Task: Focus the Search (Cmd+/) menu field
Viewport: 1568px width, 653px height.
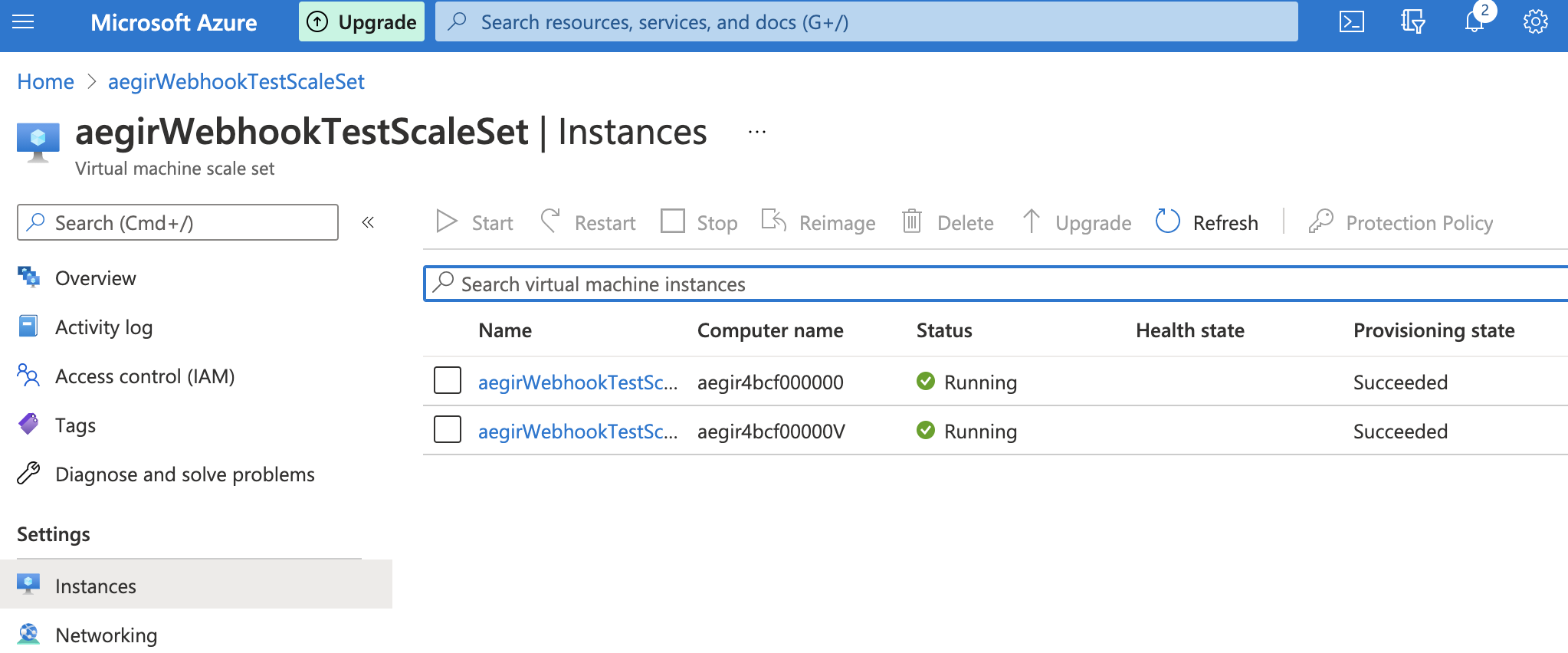Action: pos(178,222)
